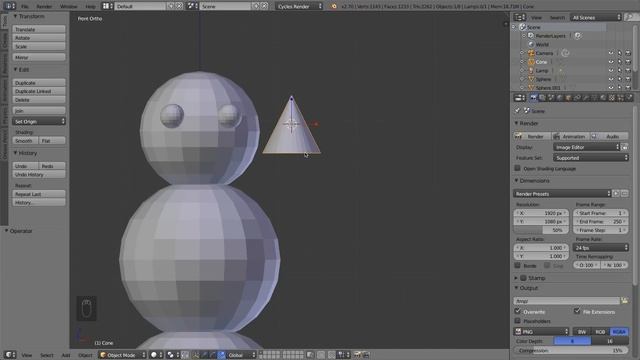Open the PNG file format dropdown
This screenshot has width=640, height=360.
coord(541,331)
